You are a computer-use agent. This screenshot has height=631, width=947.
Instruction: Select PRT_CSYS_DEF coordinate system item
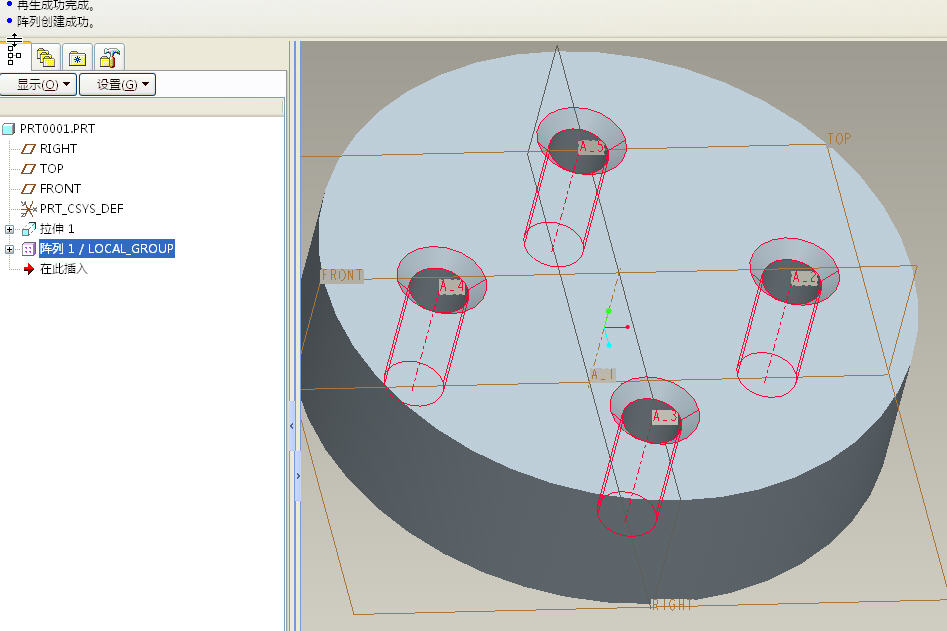(x=82, y=209)
